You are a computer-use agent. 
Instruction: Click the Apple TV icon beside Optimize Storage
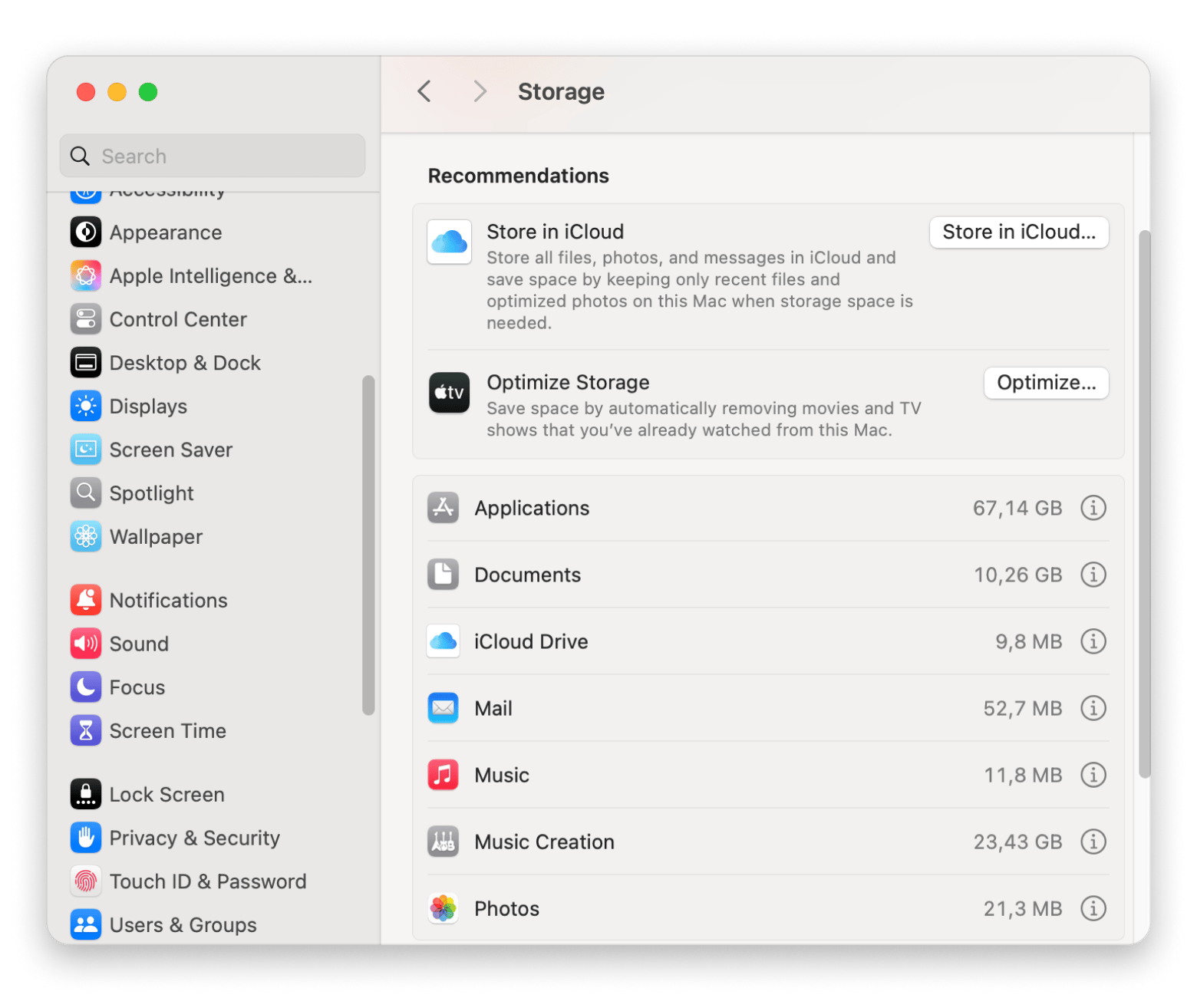[450, 393]
